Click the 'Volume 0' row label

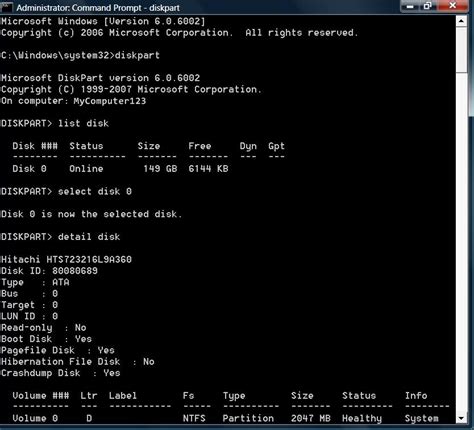click(35, 418)
